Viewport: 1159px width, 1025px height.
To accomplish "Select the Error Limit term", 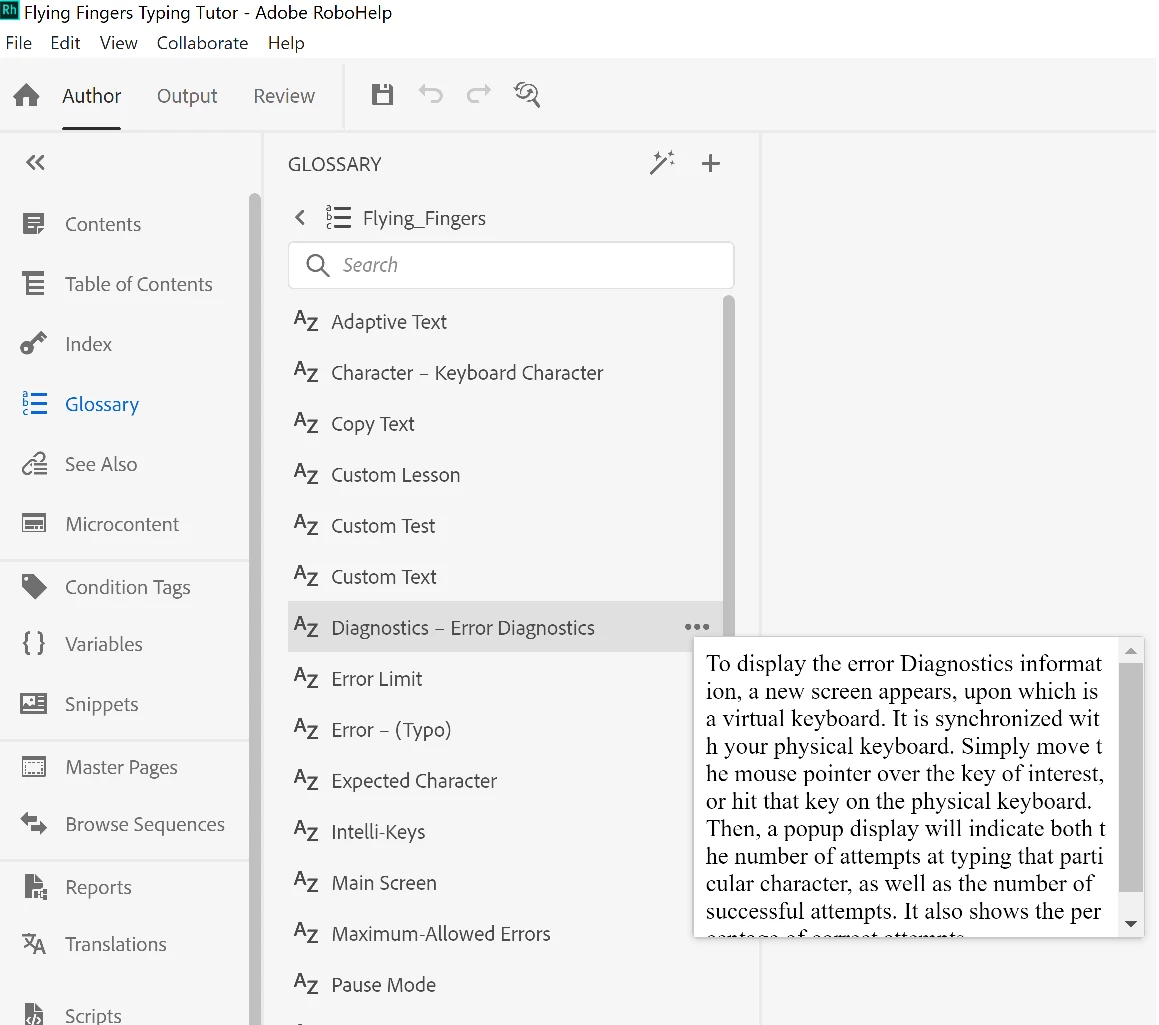I will [x=490, y=678].
